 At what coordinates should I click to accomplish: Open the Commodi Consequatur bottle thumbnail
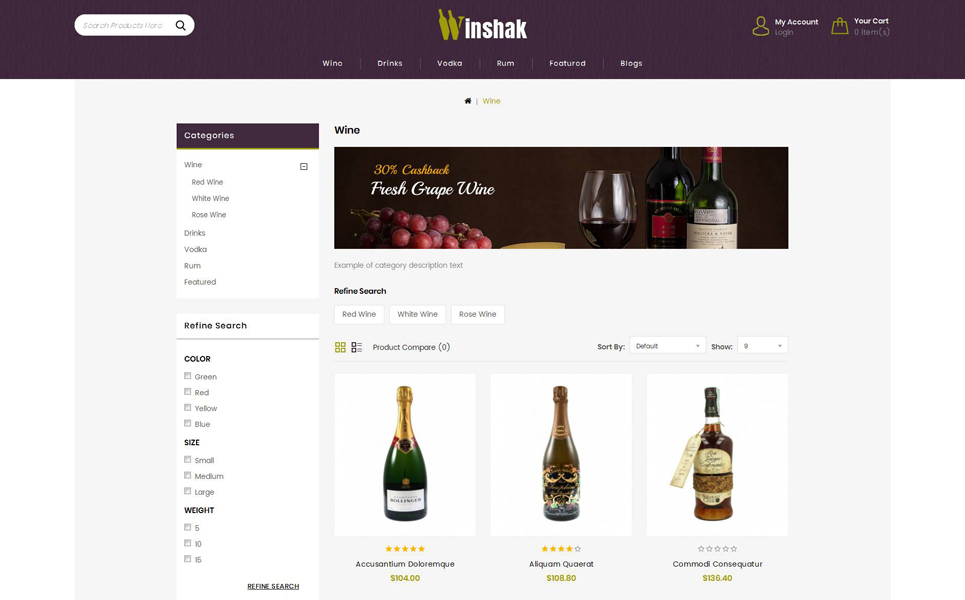(x=717, y=455)
